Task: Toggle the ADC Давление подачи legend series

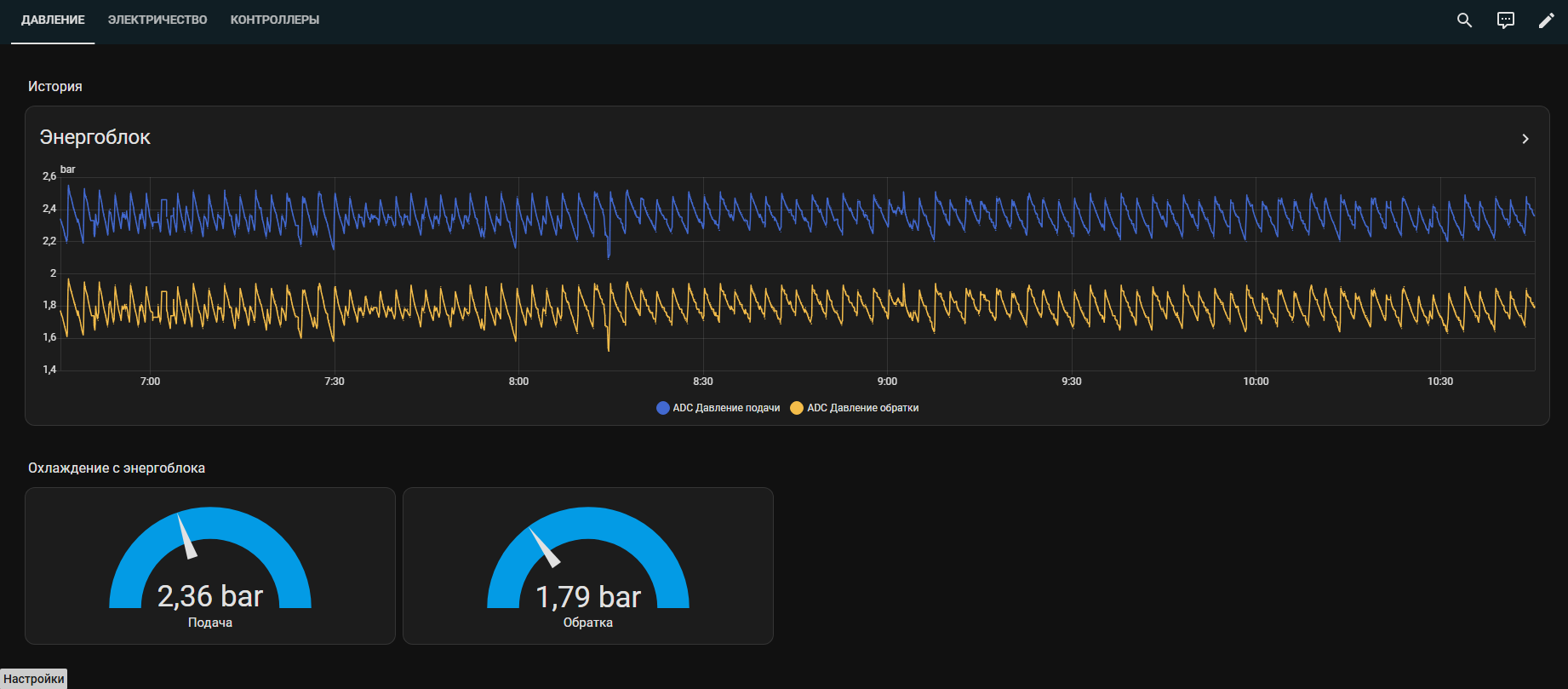Action: pos(726,408)
